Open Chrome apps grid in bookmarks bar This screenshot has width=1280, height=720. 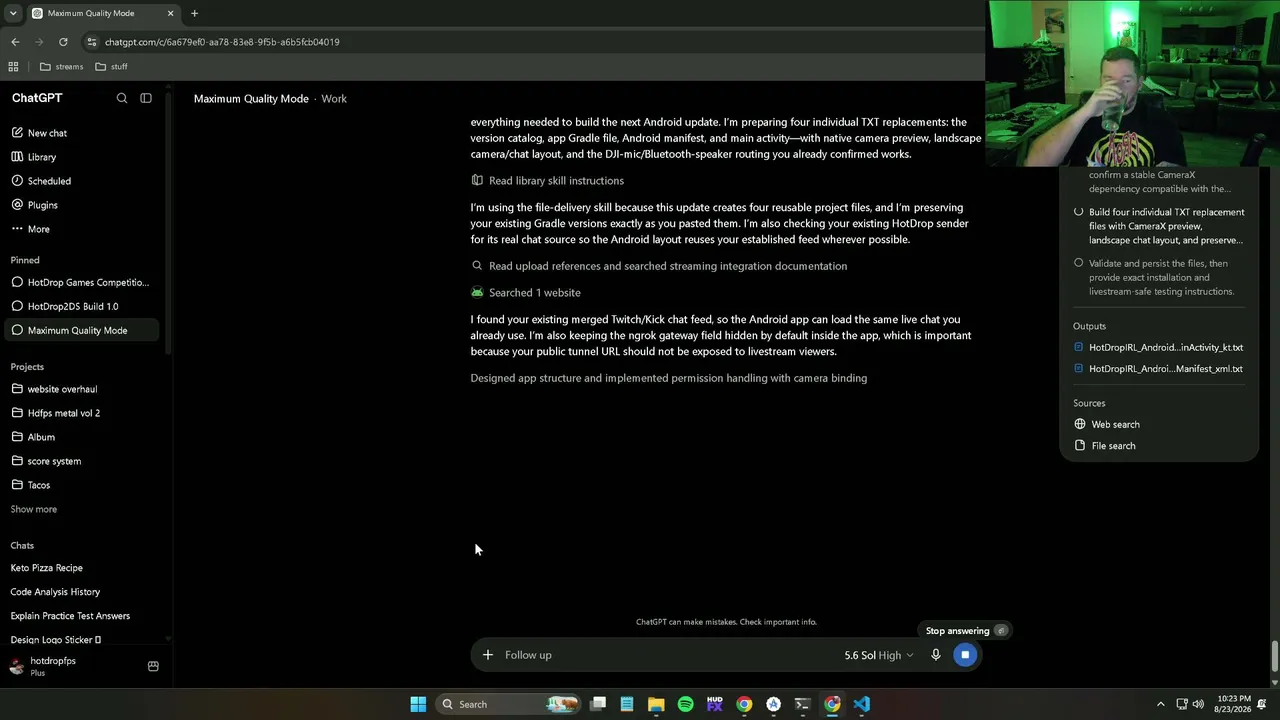point(13,67)
